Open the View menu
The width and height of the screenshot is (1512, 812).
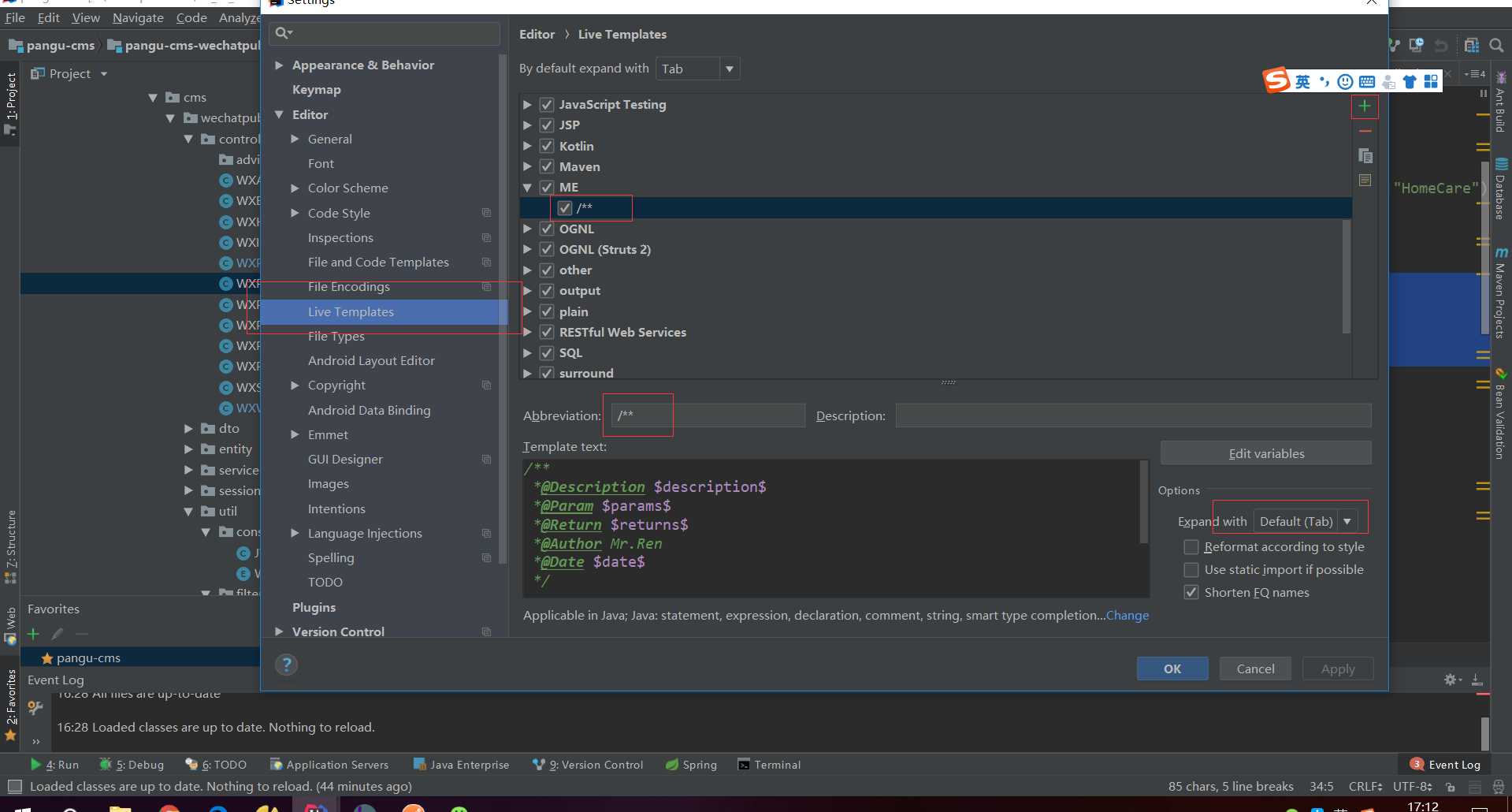[86, 17]
